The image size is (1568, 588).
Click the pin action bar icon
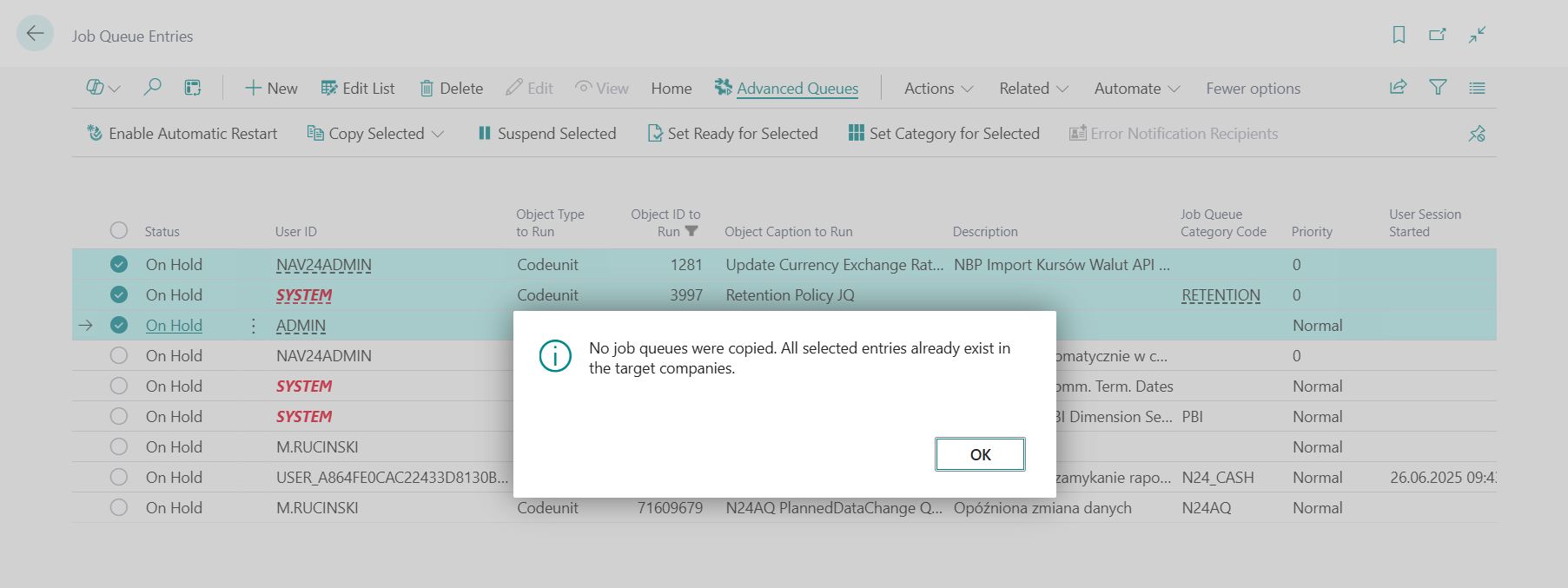[1477, 134]
